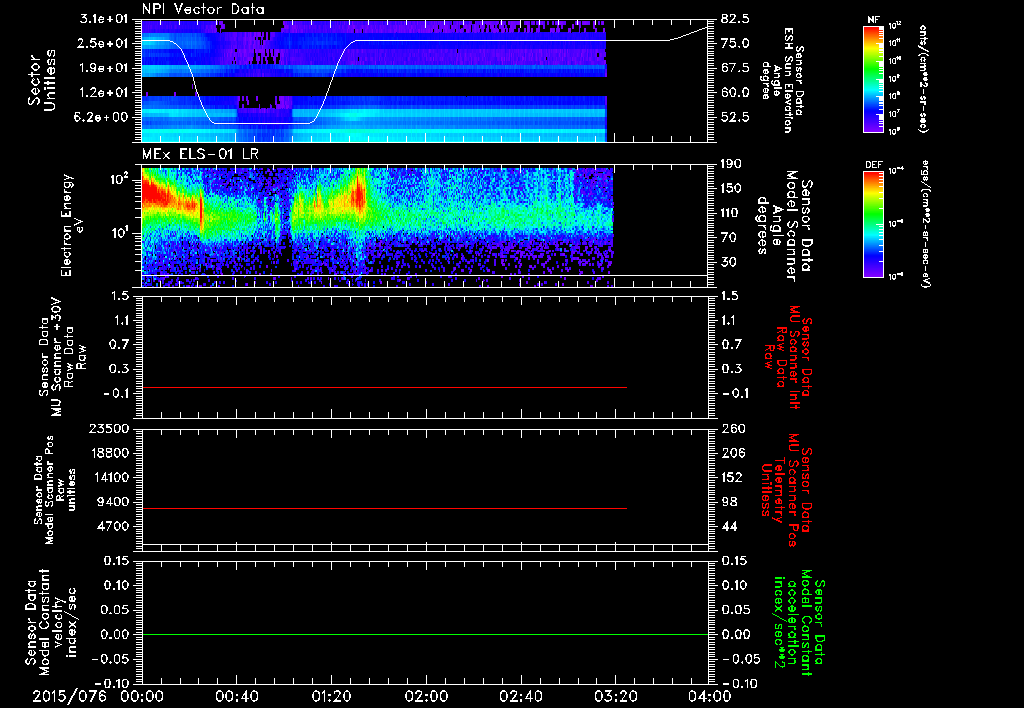Click the "18800" scanner position tick label
Image resolution: width=1024 pixels, height=708 pixels.
point(112,453)
